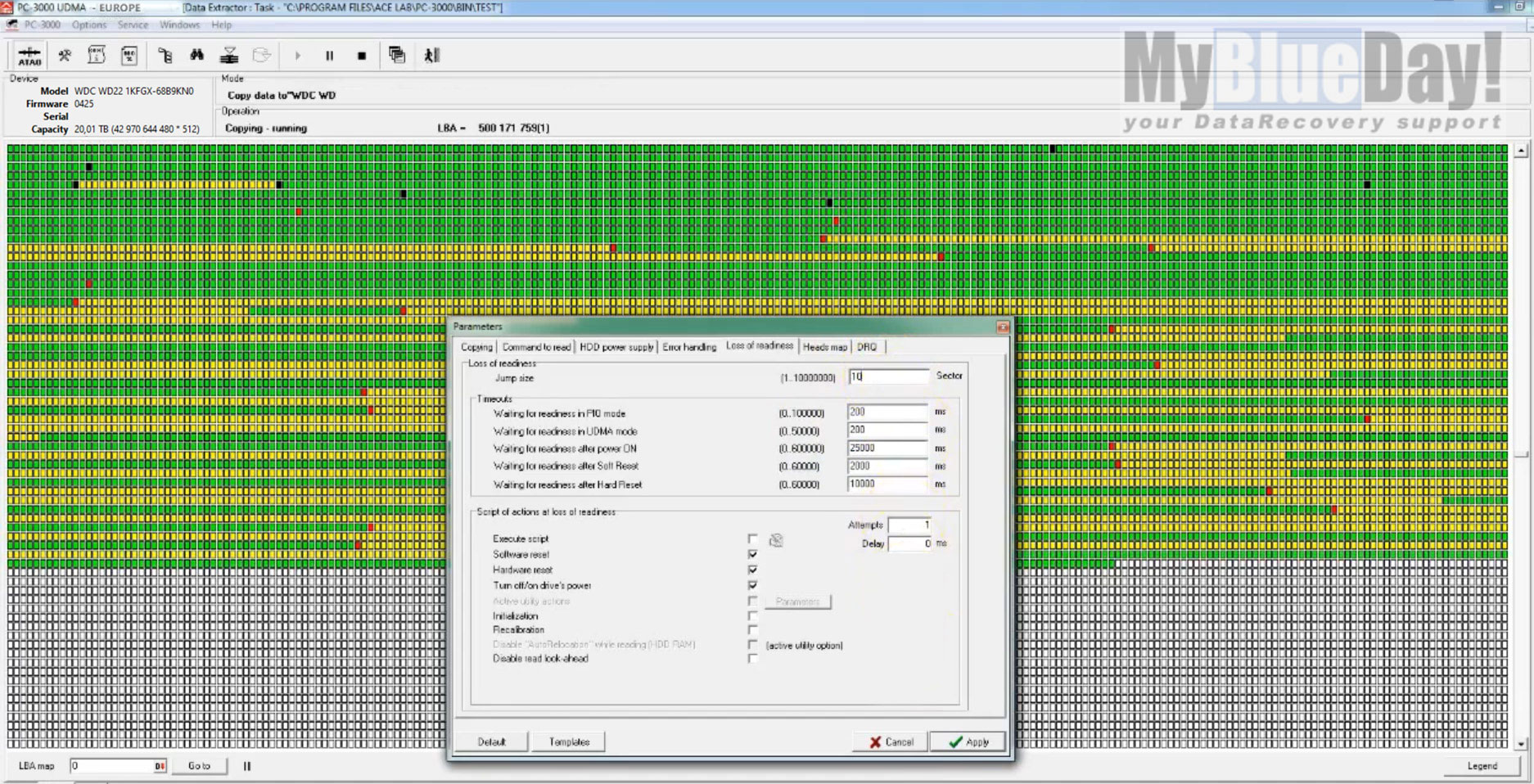Click the ATA0 port toolbar icon
Screen dimensions: 1534x784
click(29, 56)
